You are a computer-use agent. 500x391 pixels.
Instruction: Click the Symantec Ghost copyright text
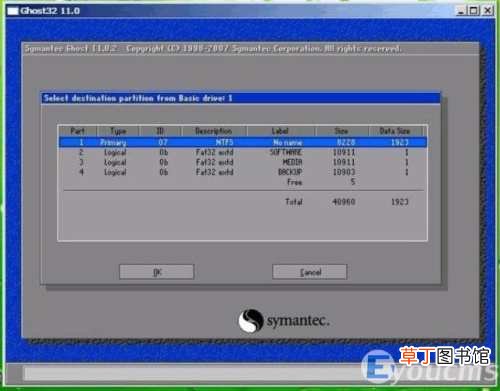213,49
